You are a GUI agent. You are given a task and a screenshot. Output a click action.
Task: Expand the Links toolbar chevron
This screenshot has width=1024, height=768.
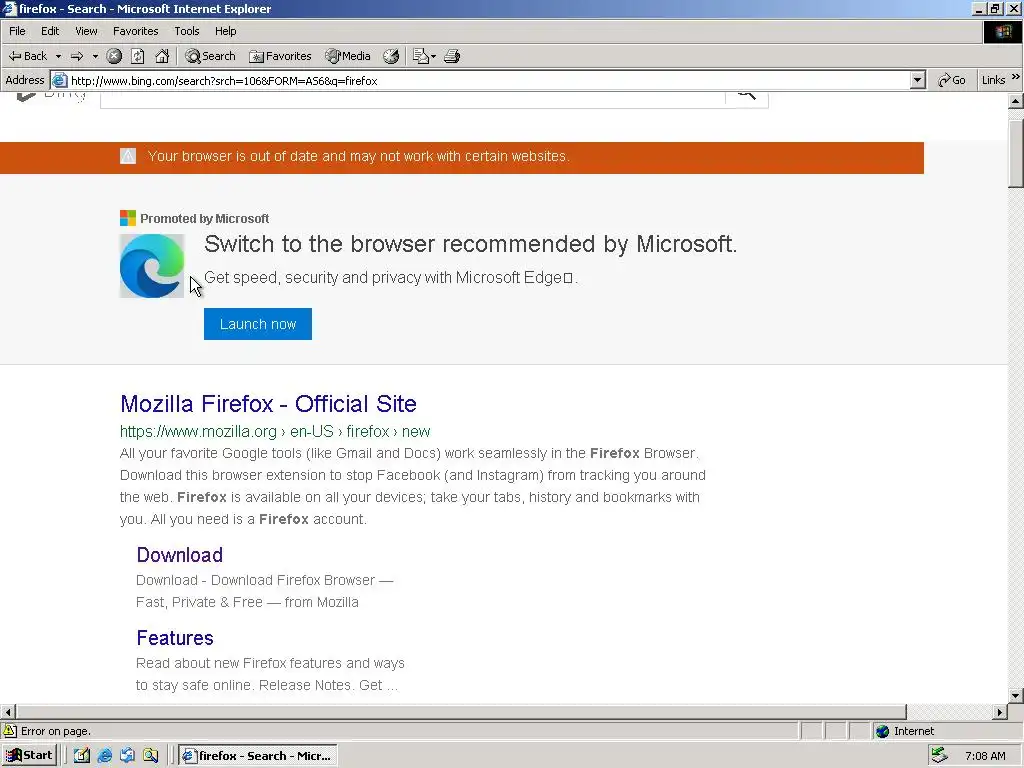pyautogui.click(x=1016, y=77)
